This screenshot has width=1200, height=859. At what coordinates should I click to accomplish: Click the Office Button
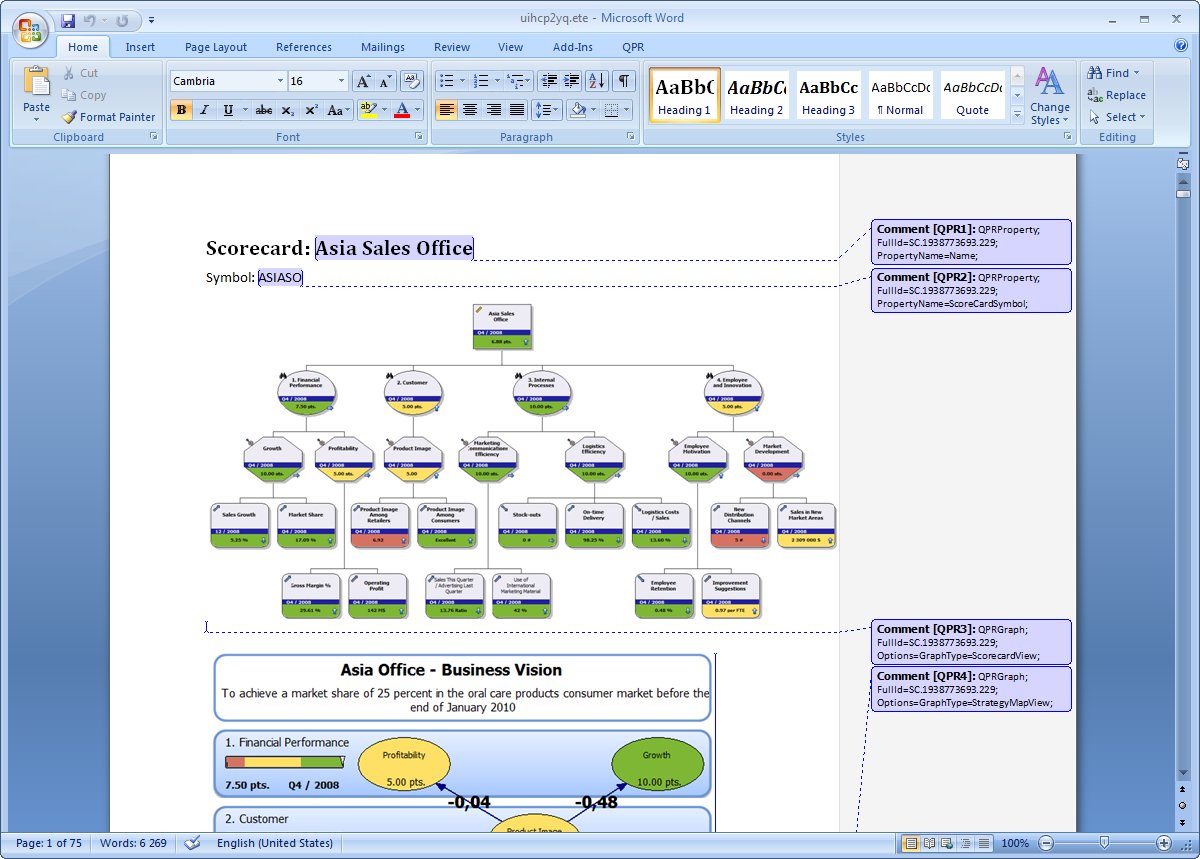click(x=30, y=29)
